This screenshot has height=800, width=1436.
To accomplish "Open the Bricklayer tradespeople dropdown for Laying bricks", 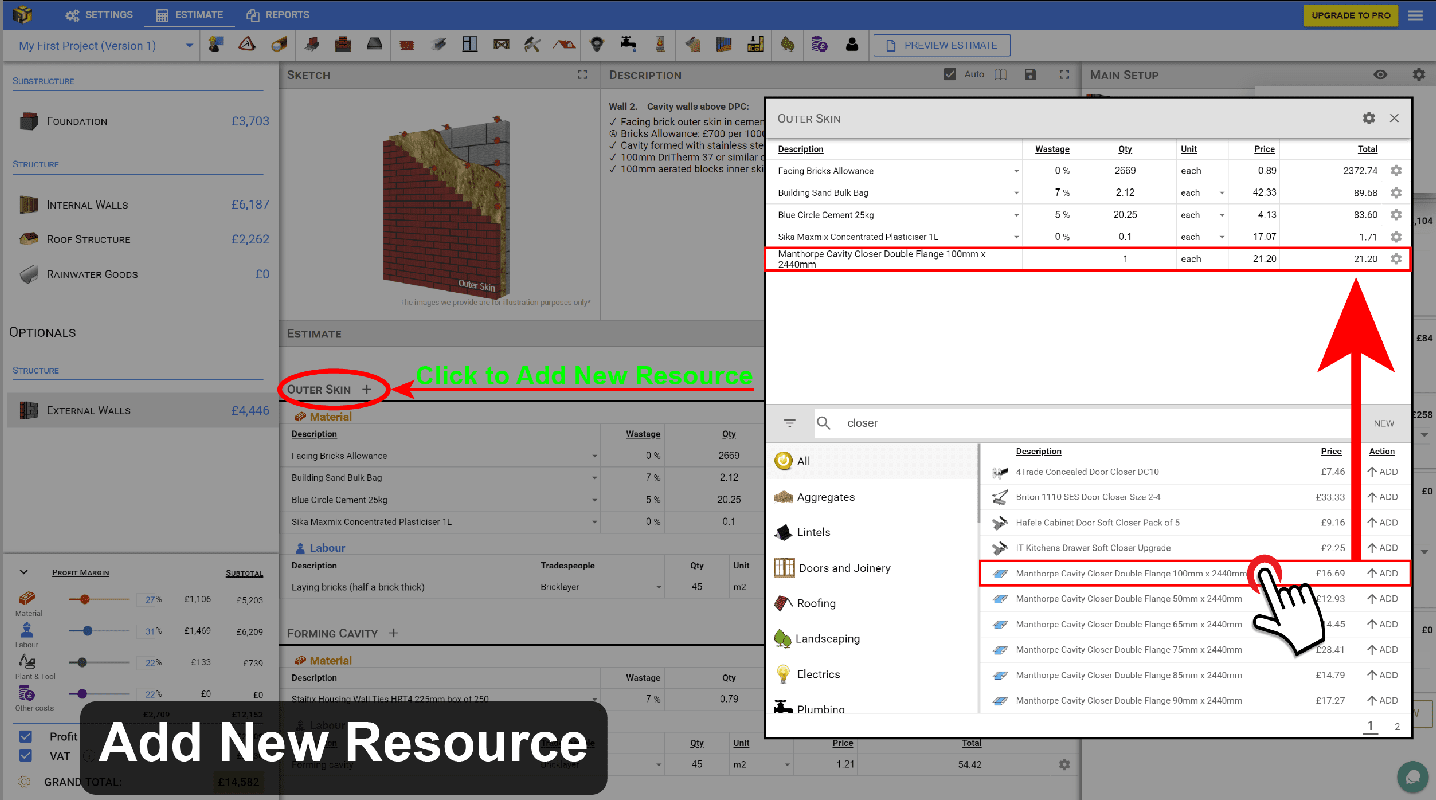I will click(660, 587).
